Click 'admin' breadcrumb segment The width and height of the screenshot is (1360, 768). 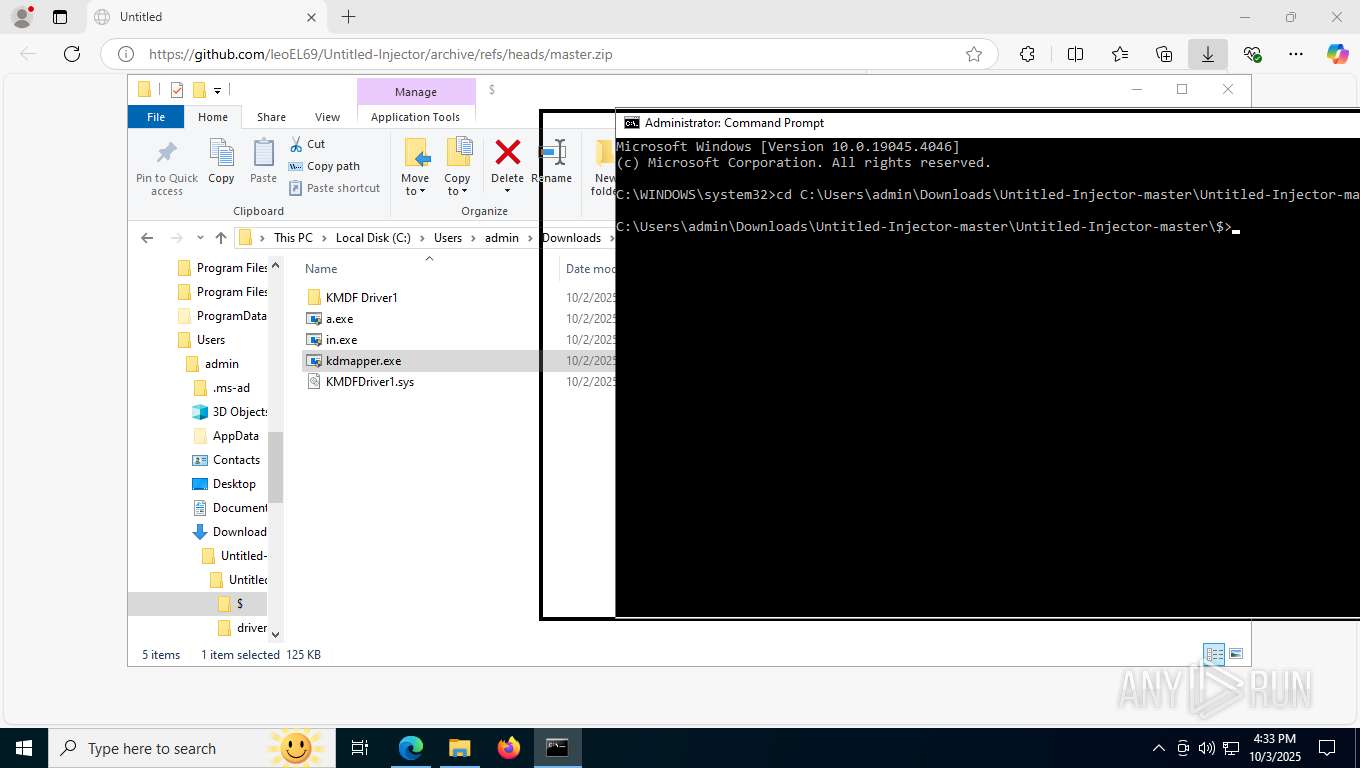[502, 238]
